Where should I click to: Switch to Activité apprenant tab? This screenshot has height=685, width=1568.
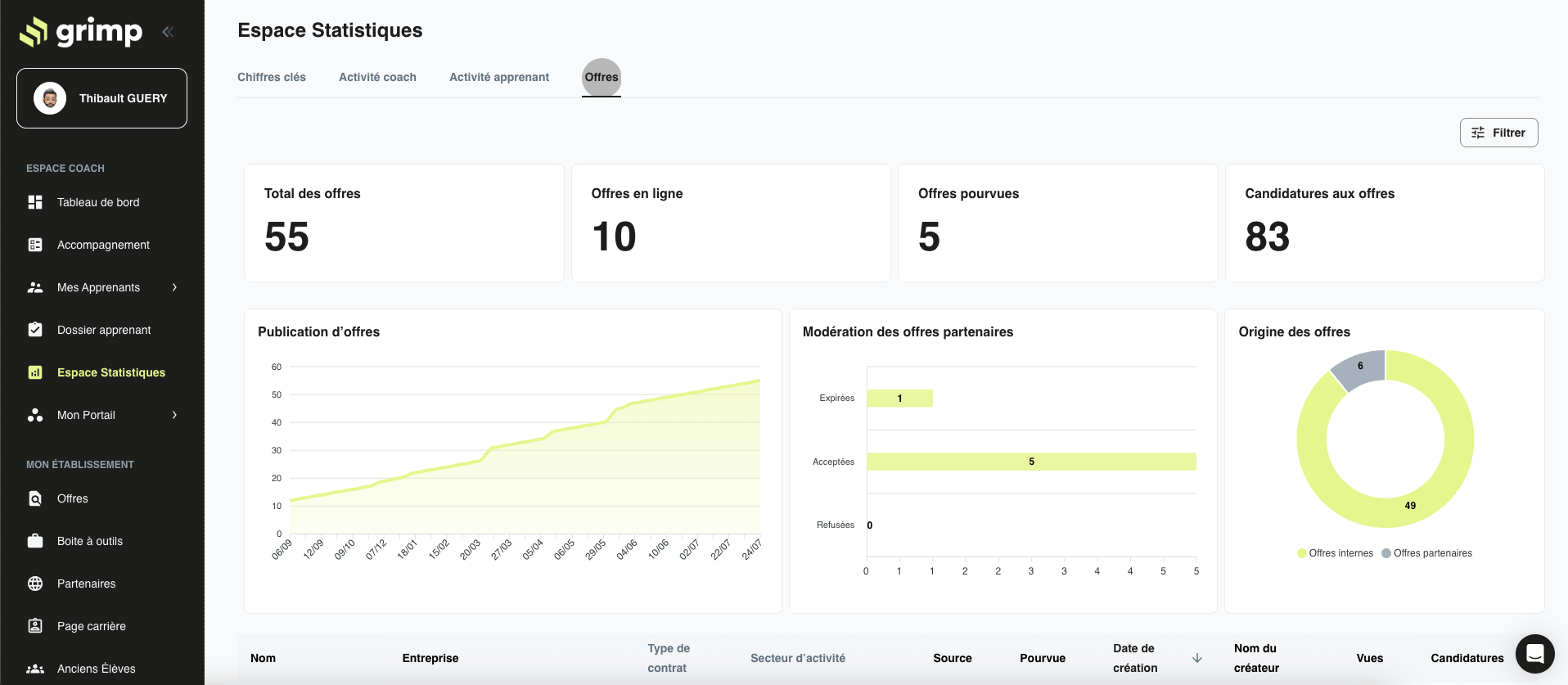point(499,77)
